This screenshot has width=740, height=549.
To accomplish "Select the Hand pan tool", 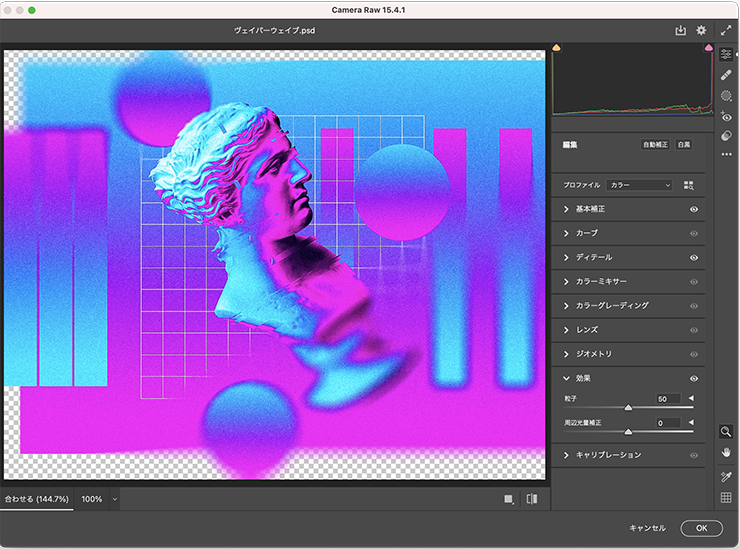I will (726, 453).
